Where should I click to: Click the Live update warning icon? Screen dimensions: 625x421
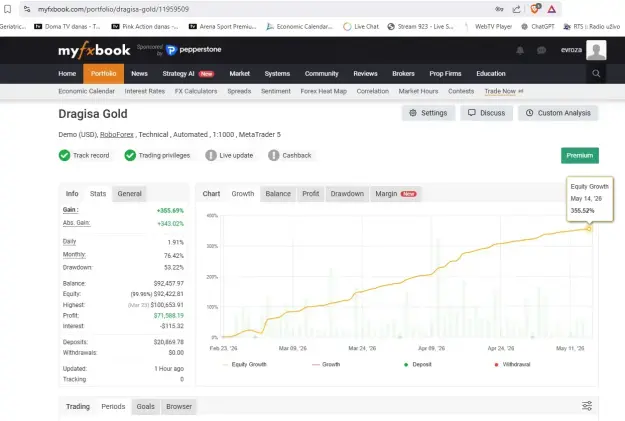point(211,155)
